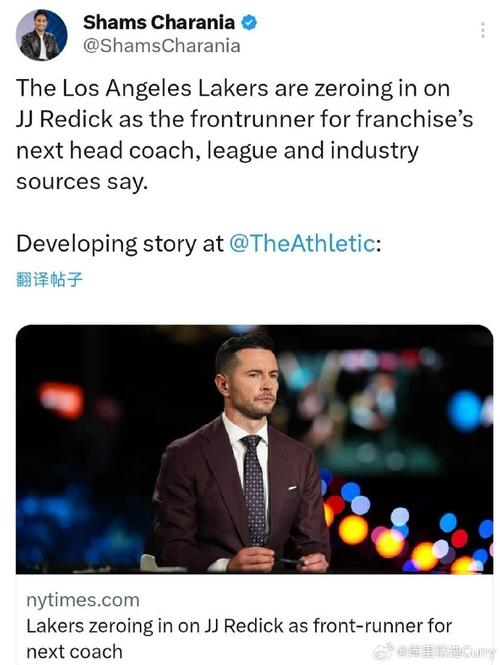The height and width of the screenshot is (665, 500).
Task: Click the blurred red light in the photo
Action: tap(61, 400)
